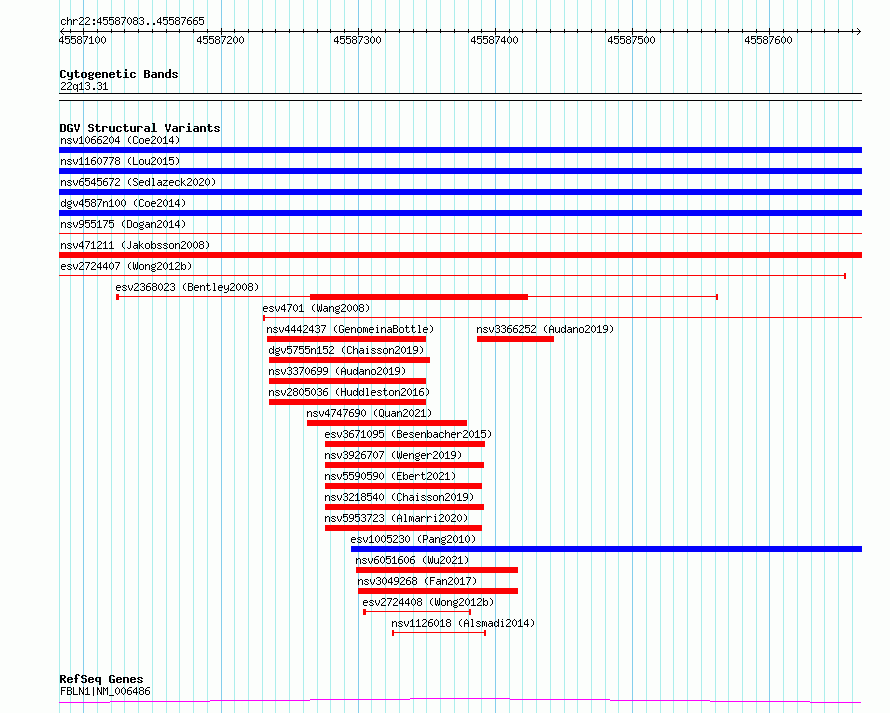Click the DGV Structural Variants track title
This screenshot has width=890, height=713.
point(140,128)
